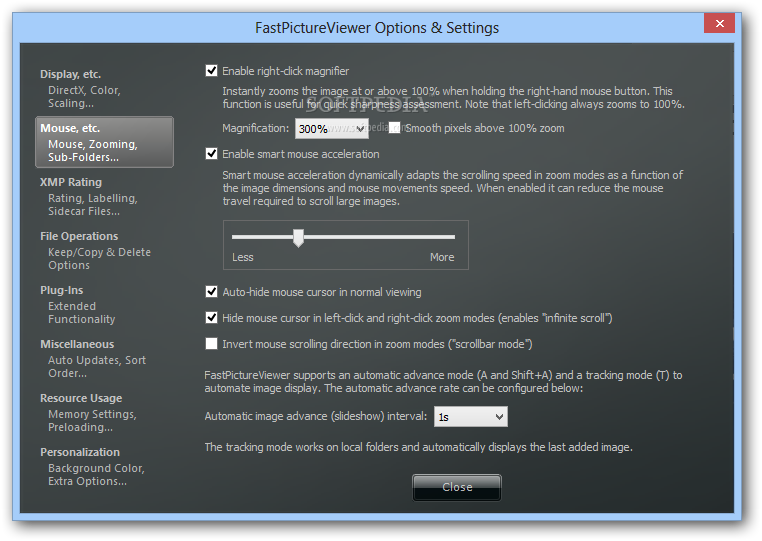
Task: Click the Close button at the bottom
Action: click(x=457, y=487)
